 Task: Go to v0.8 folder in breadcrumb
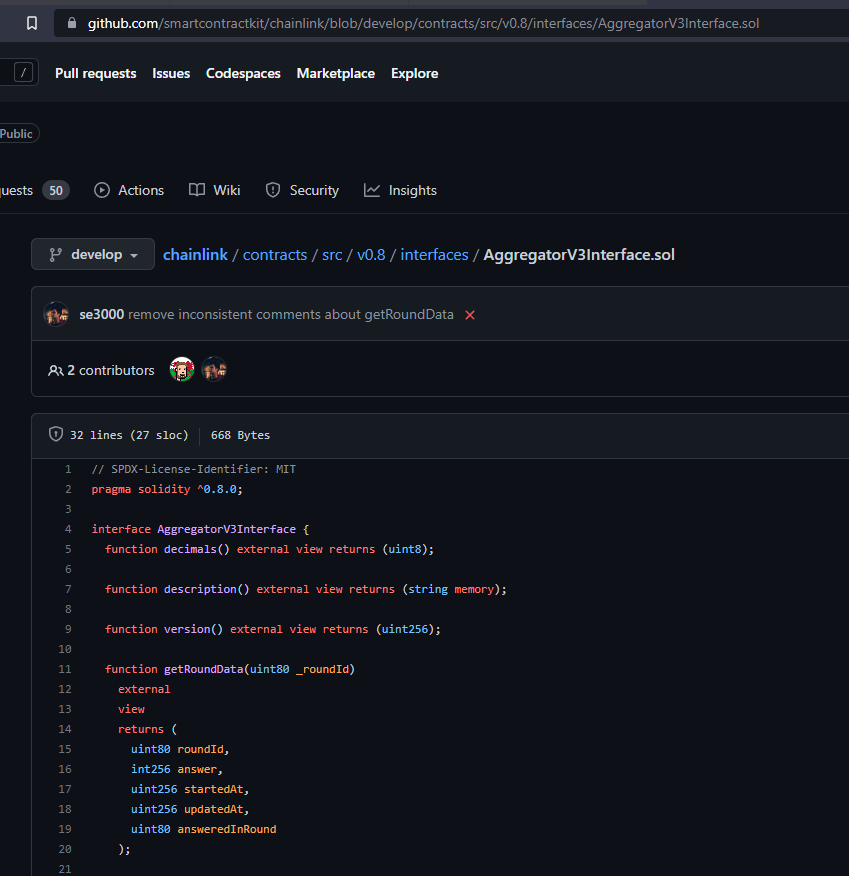click(371, 255)
